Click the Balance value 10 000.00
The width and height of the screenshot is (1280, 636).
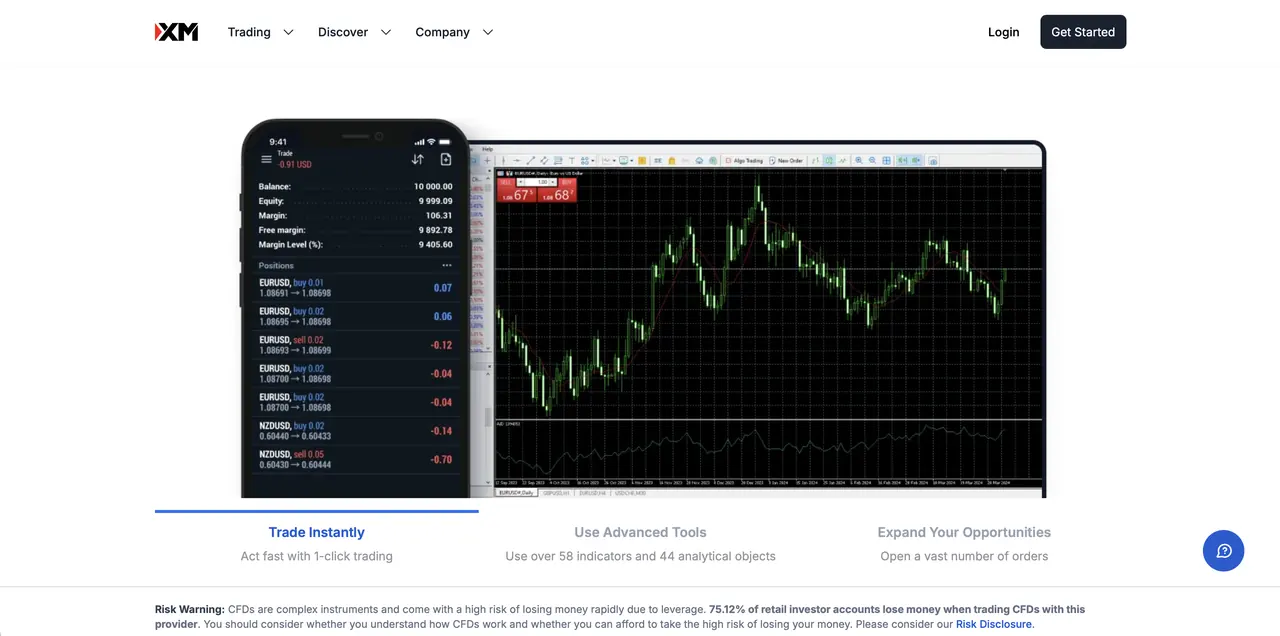pos(433,187)
